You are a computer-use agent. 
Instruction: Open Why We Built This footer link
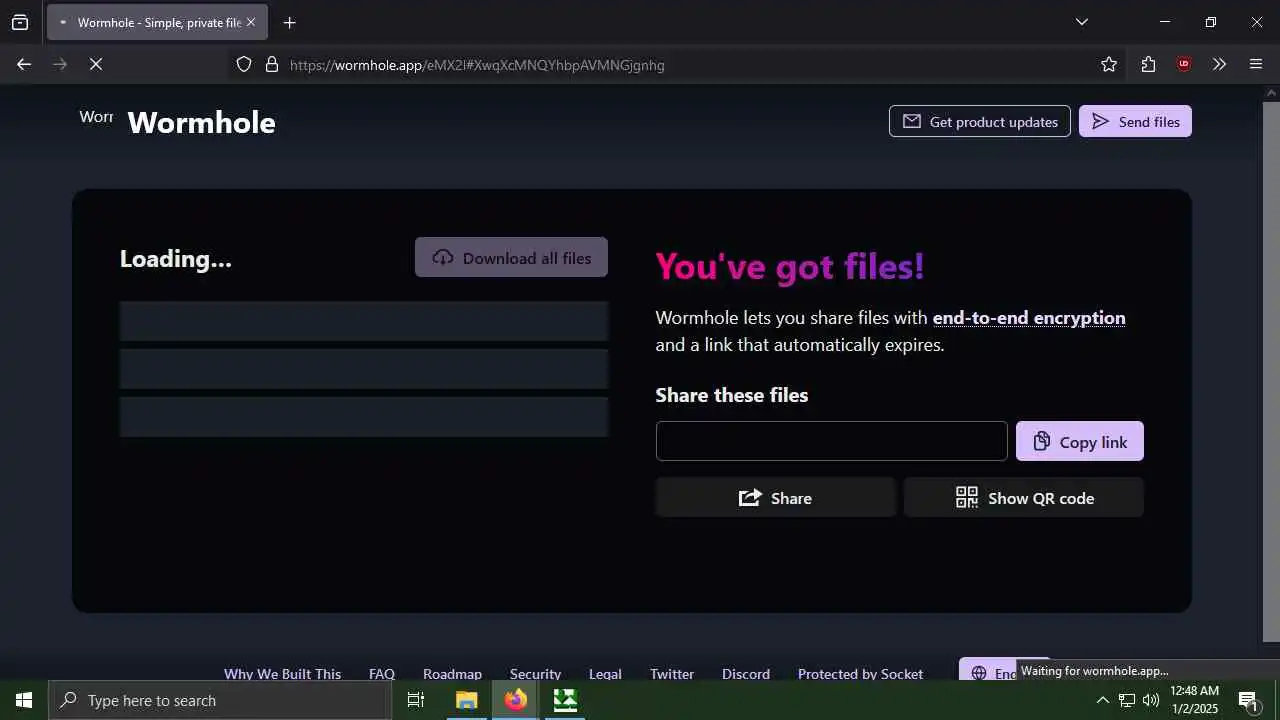click(x=282, y=673)
